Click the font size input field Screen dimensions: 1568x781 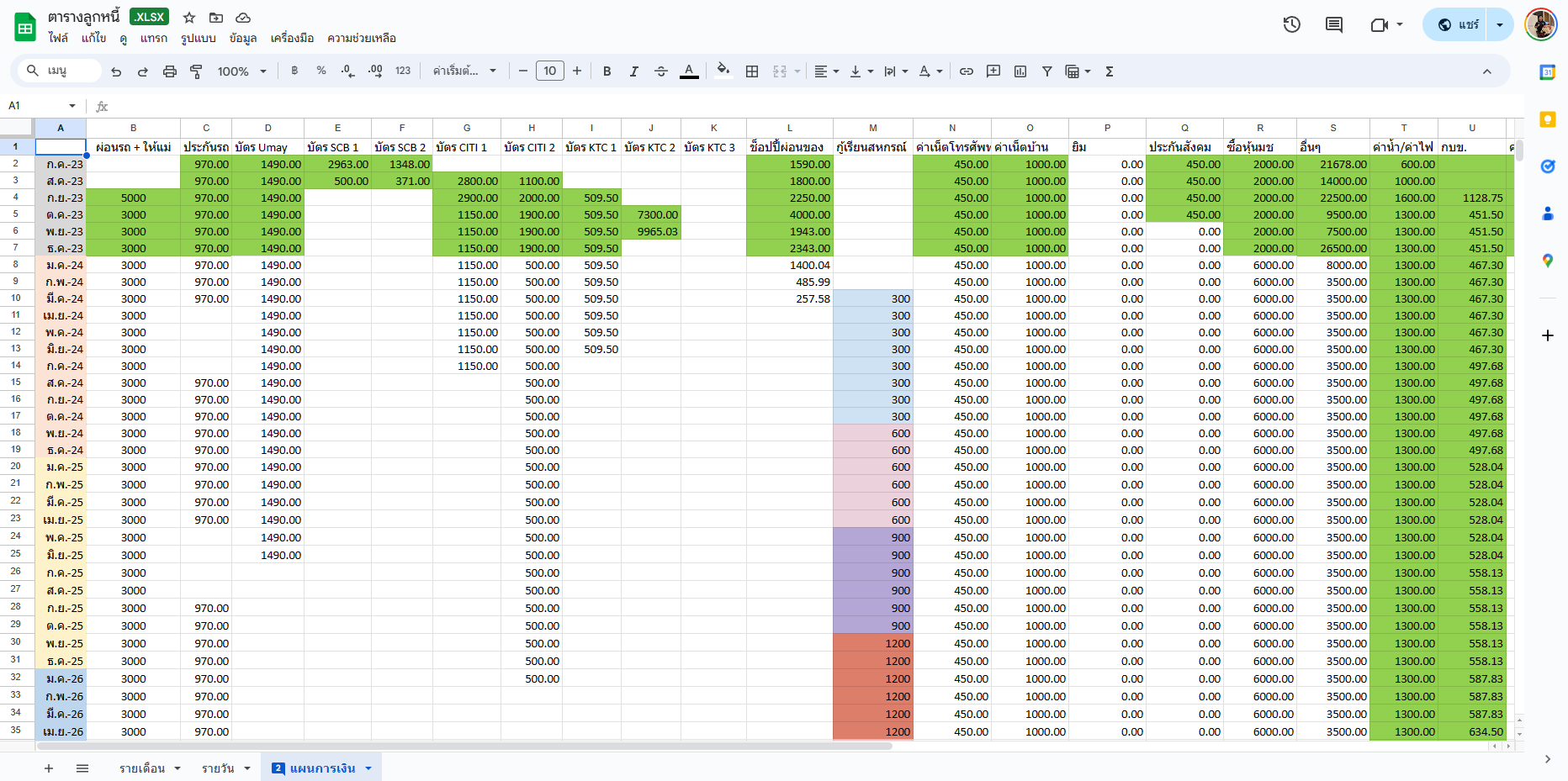[549, 71]
